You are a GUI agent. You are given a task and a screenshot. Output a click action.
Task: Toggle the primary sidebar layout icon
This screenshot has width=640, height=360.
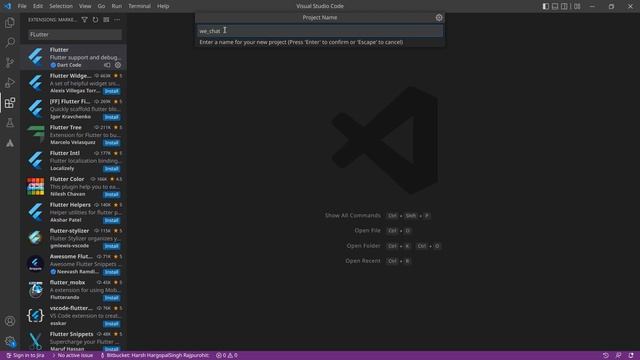(x=545, y=6)
